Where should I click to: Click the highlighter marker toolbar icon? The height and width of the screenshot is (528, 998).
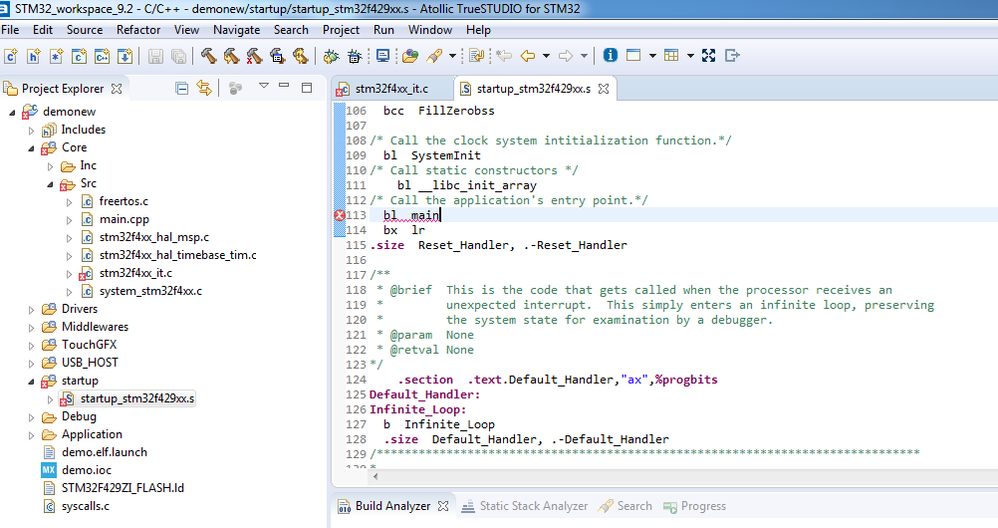click(x=435, y=56)
